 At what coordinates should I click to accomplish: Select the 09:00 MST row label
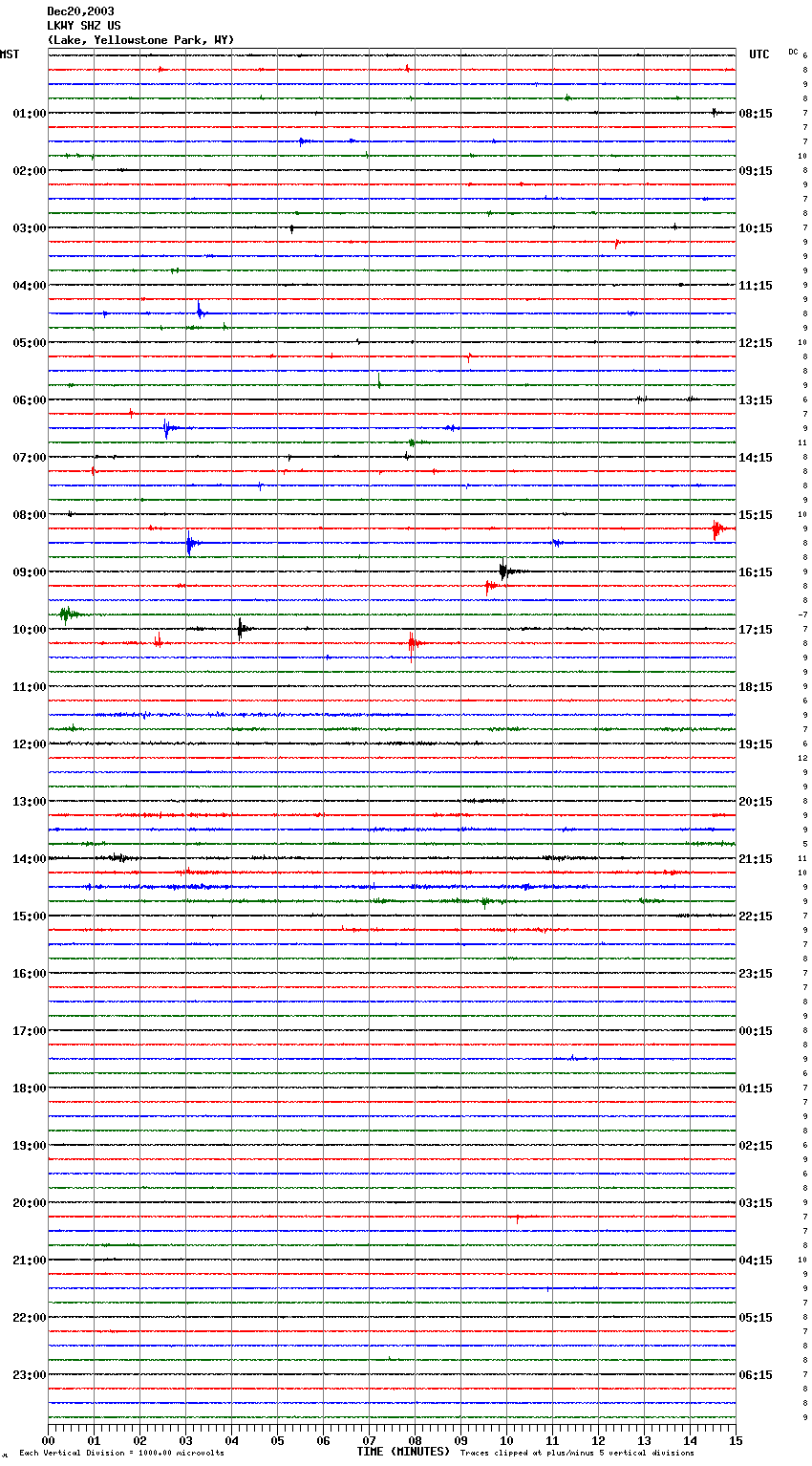click(x=30, y=572)
